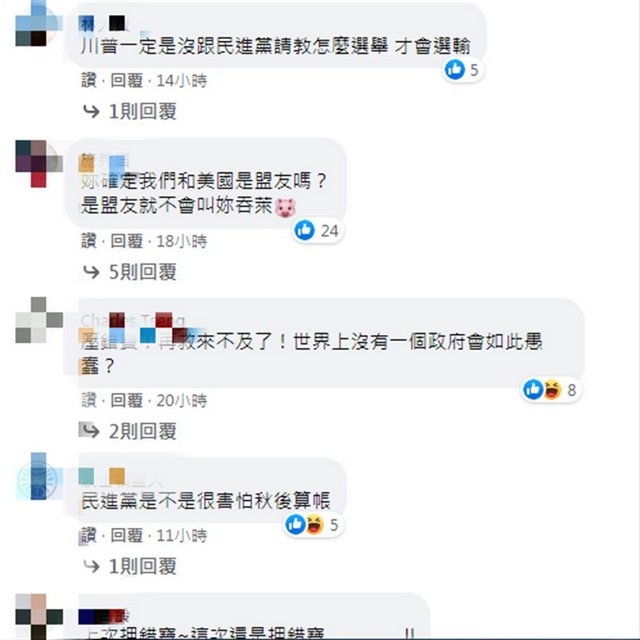Viewport: 640px width, 640px height.
Task: Click the blue like icon beside count 8
Action: click(x=533, y=389)
